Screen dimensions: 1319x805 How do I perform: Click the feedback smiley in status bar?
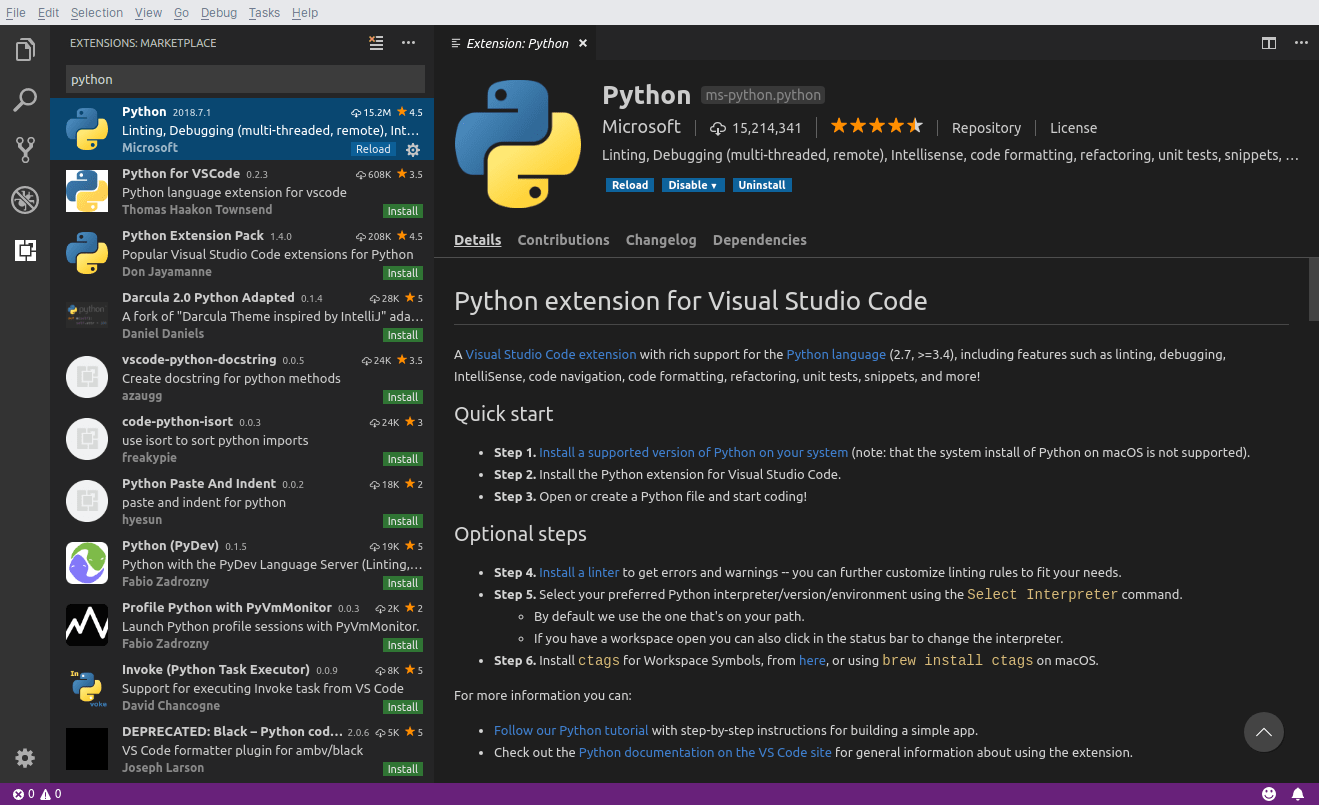click(x=1269, y=794)
